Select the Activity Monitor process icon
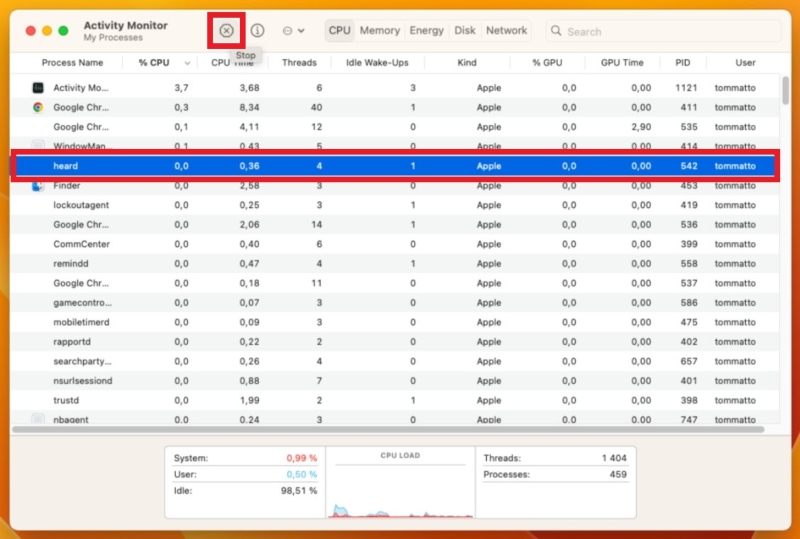This screenshot has width=800, height=539. coord(38,88)
